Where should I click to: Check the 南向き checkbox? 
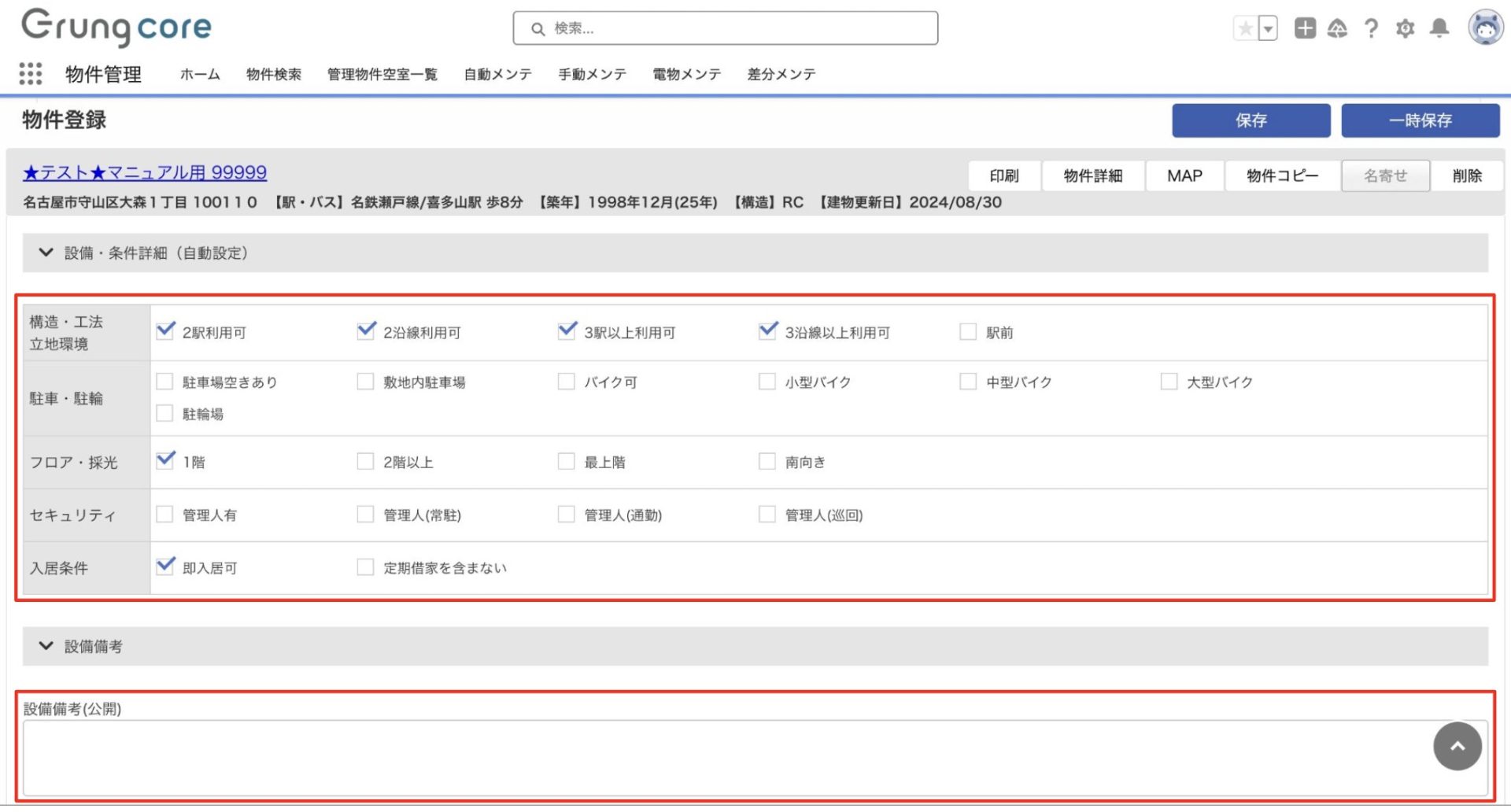coord(767,462)
